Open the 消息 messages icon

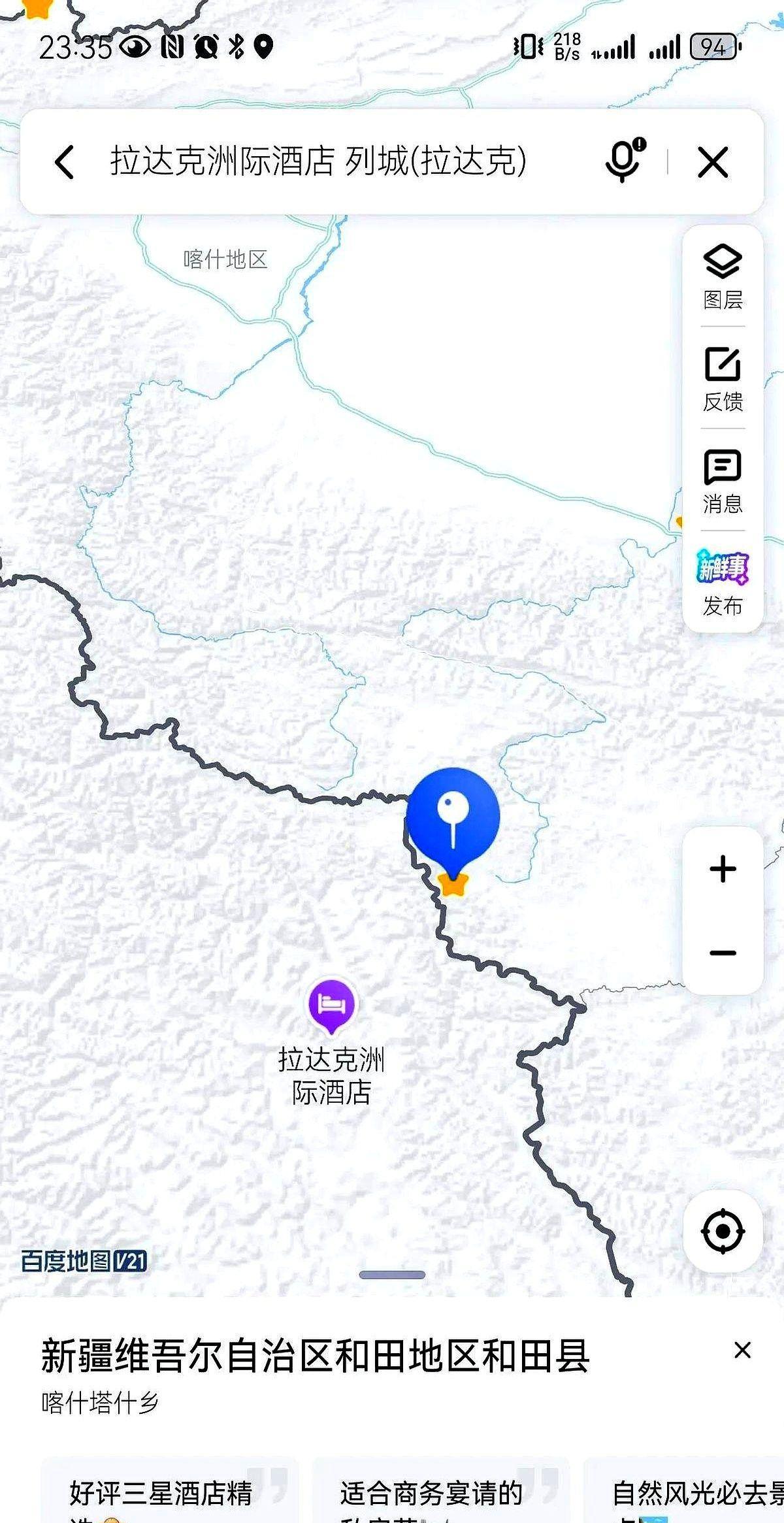coord(723,481)
